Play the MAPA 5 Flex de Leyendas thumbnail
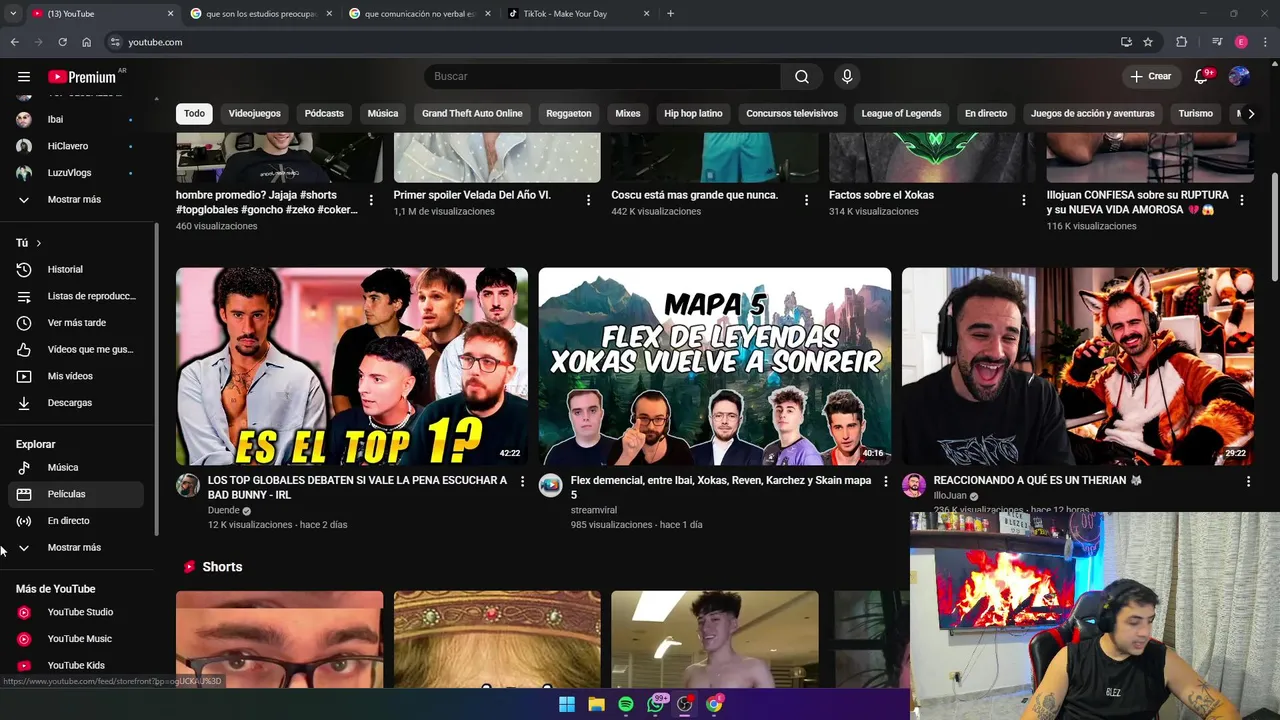This screenshot has width=1280, height=720. click(x=715, y=366)
